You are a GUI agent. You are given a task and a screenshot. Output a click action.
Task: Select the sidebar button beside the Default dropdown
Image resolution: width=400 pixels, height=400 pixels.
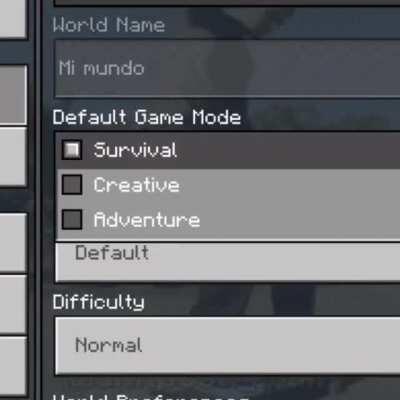(x=13, y=243)
